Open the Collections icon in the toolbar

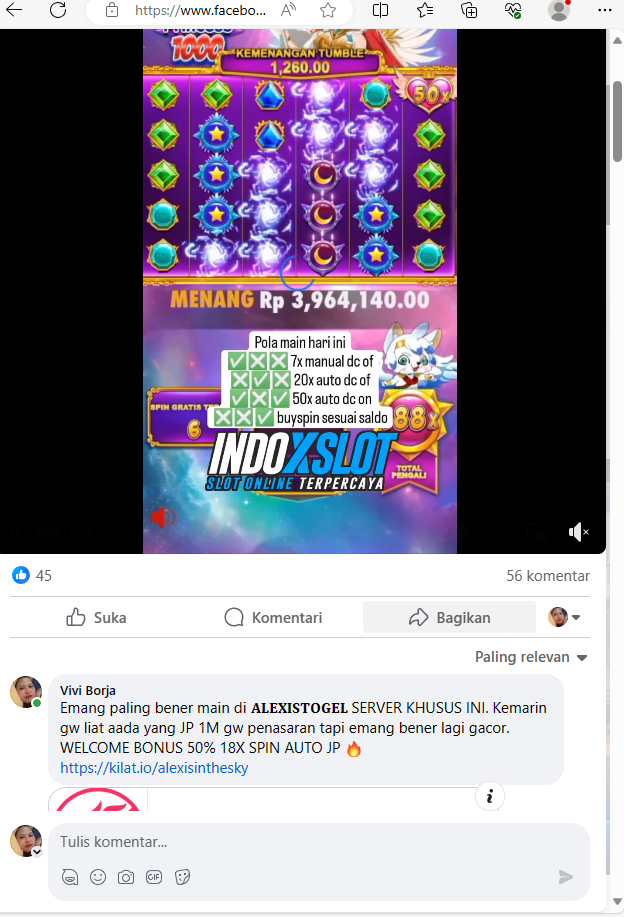(469, 10)
